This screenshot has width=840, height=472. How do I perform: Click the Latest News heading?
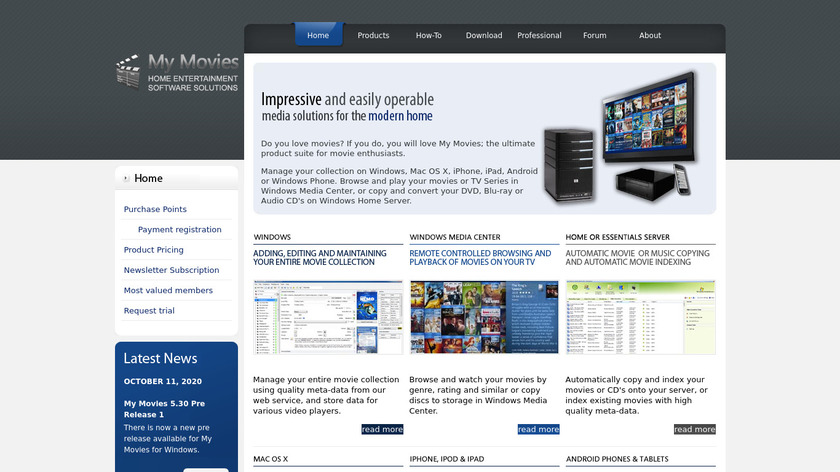160,358
